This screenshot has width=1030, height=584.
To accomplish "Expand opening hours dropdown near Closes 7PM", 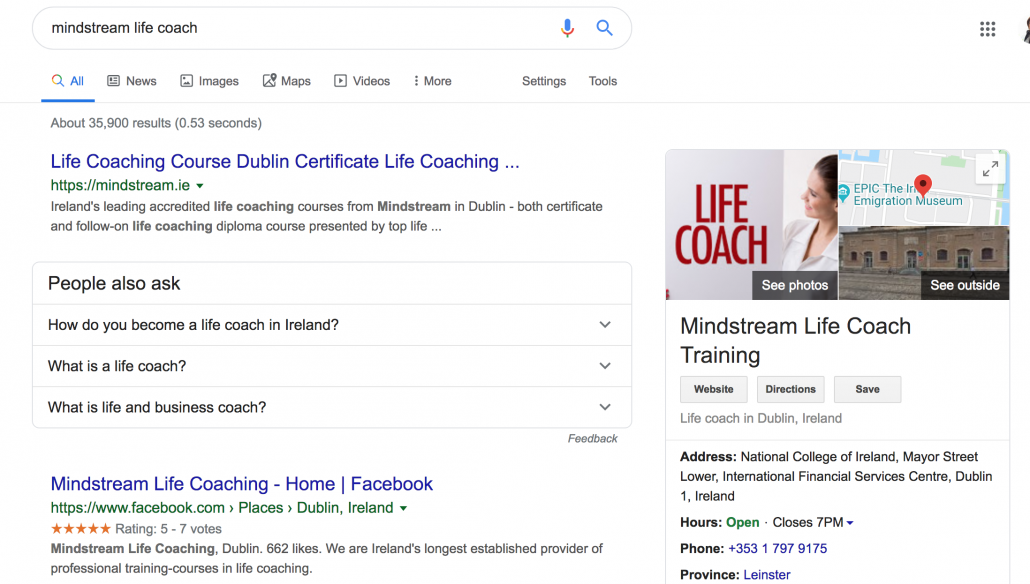I will point(850,523).
